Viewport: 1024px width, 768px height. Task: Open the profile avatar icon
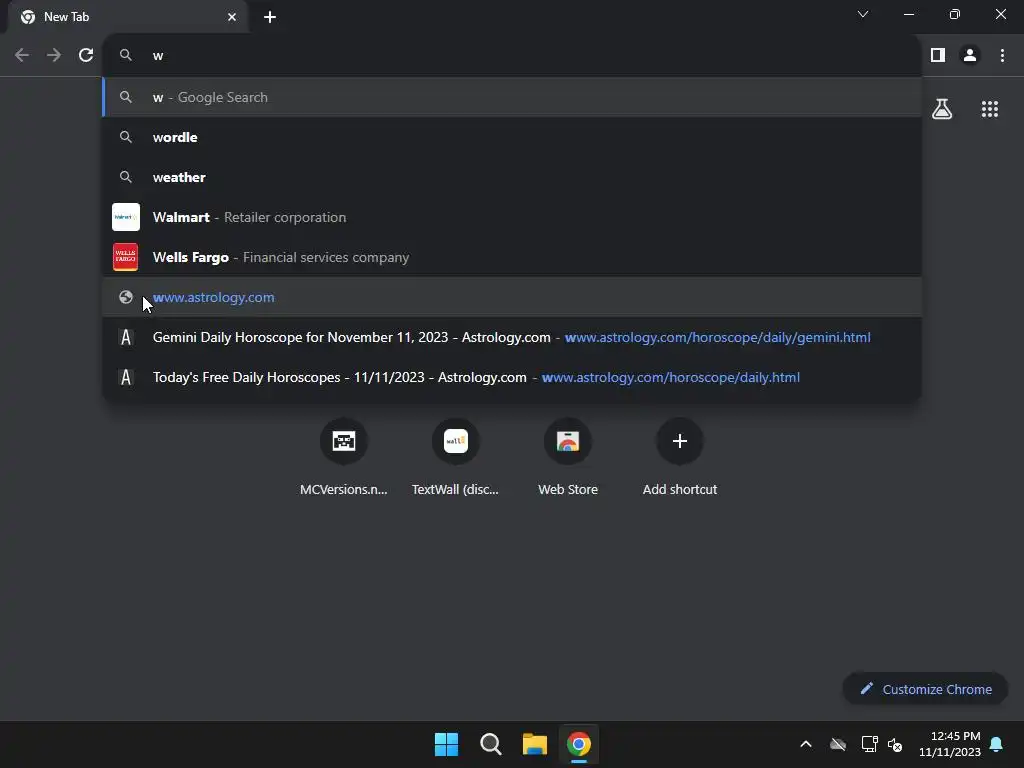point(970,55)
